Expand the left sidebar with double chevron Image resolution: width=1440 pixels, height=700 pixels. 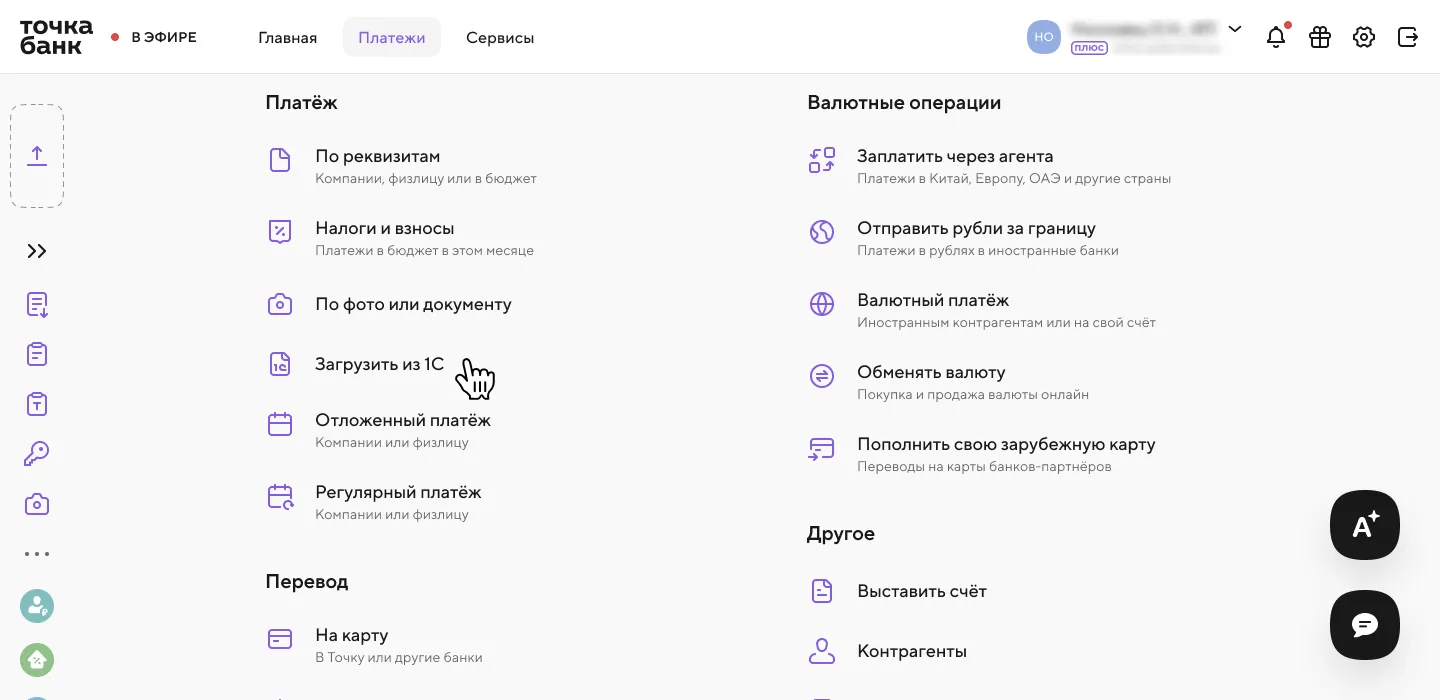coord(37,251)
